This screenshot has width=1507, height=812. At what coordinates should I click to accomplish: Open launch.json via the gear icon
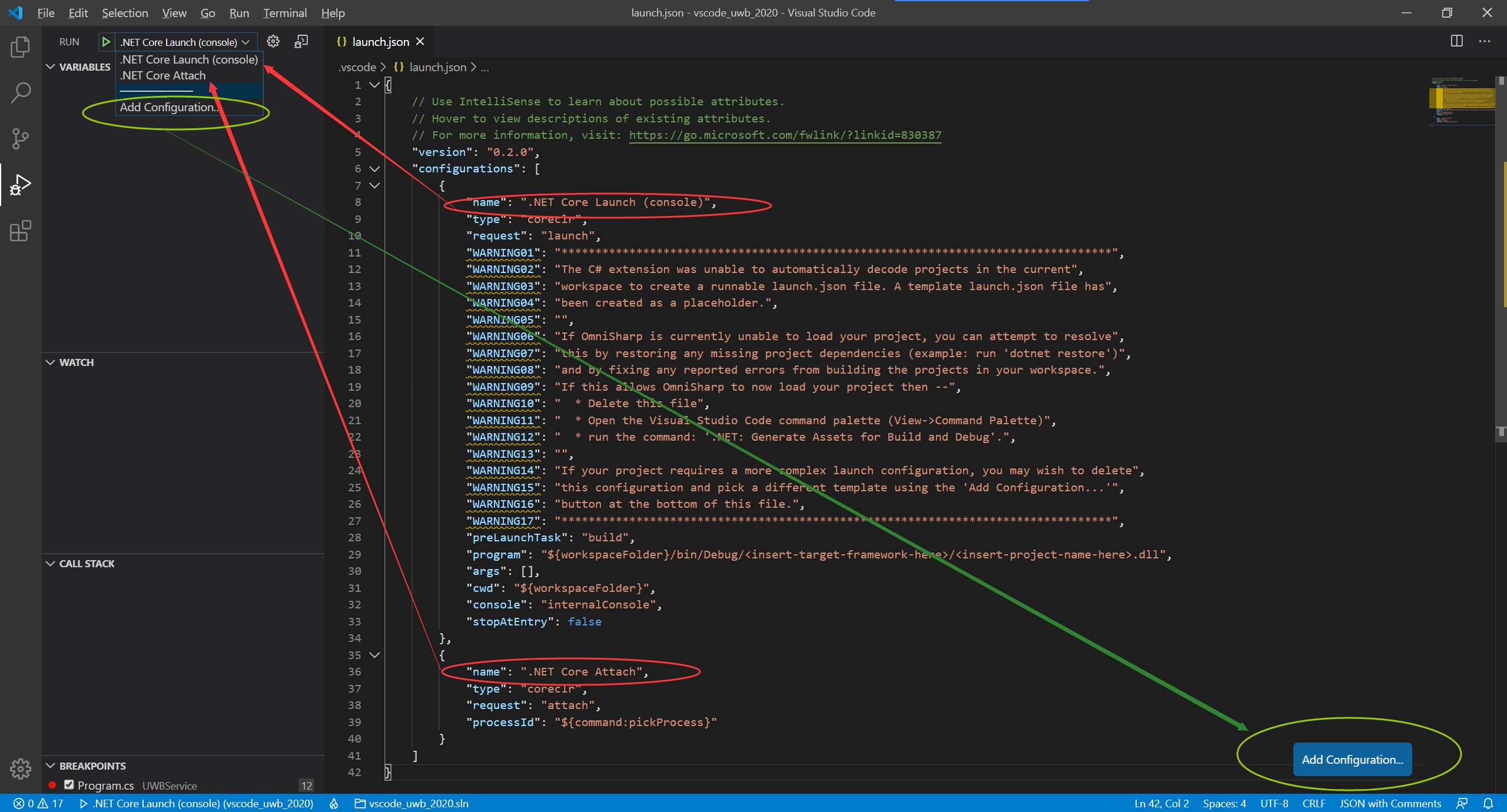coord(273,42)
